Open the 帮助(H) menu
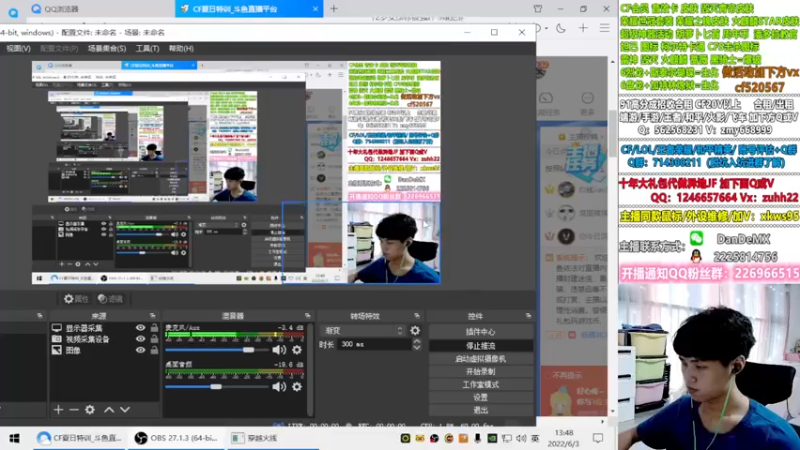 point(181,48)
